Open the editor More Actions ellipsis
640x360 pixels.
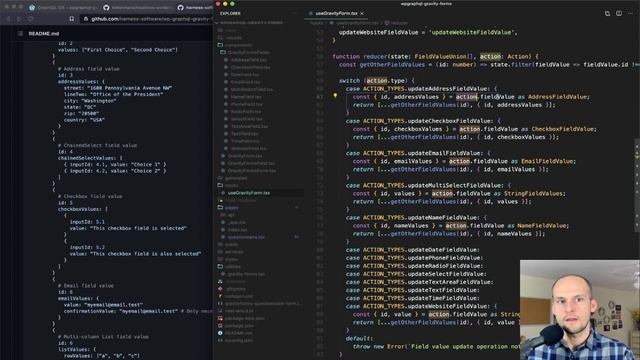(631, 13)
